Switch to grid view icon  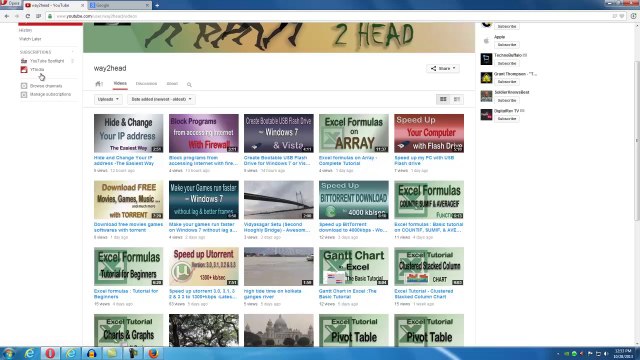pos(443,99)
